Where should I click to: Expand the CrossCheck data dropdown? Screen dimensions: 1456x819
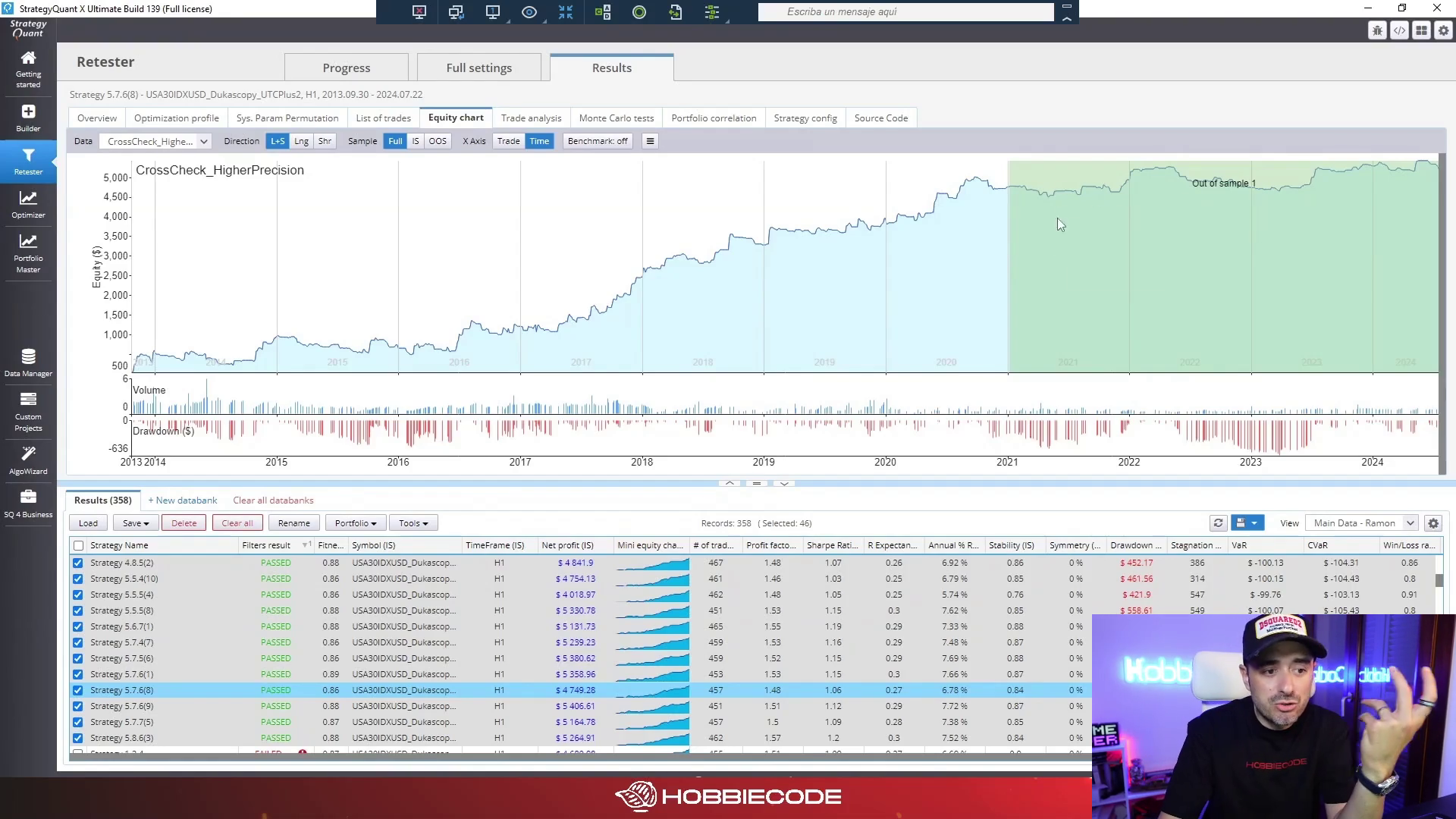(x=155, y=141)
